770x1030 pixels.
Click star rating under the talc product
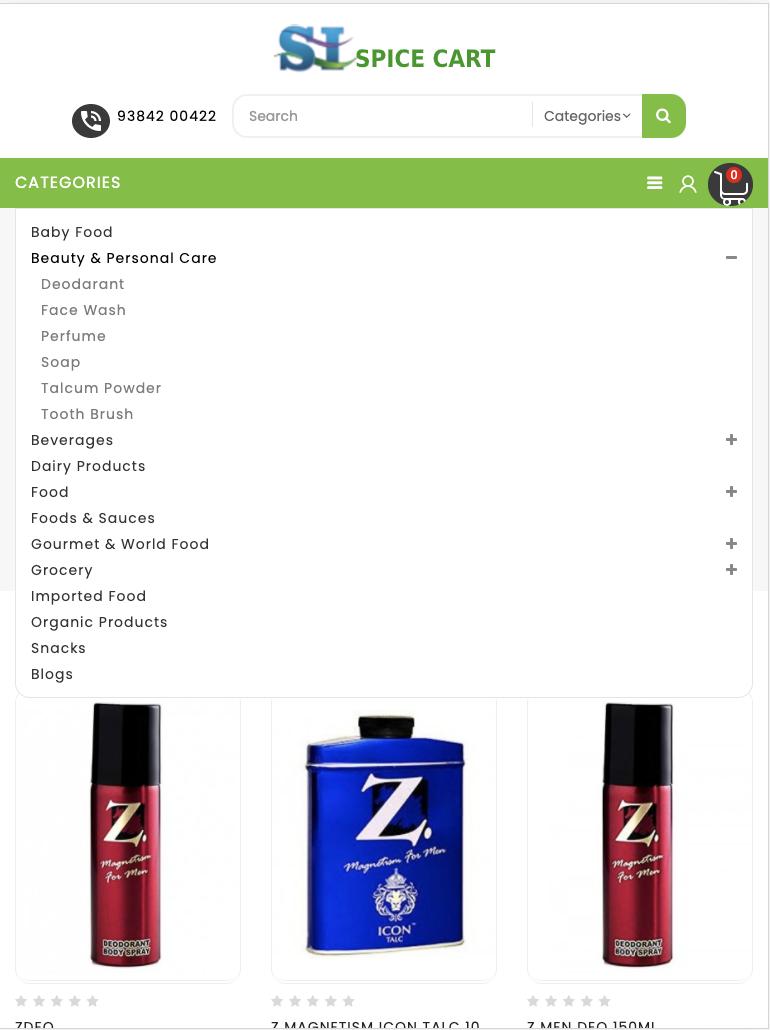tap(313, 1001)
